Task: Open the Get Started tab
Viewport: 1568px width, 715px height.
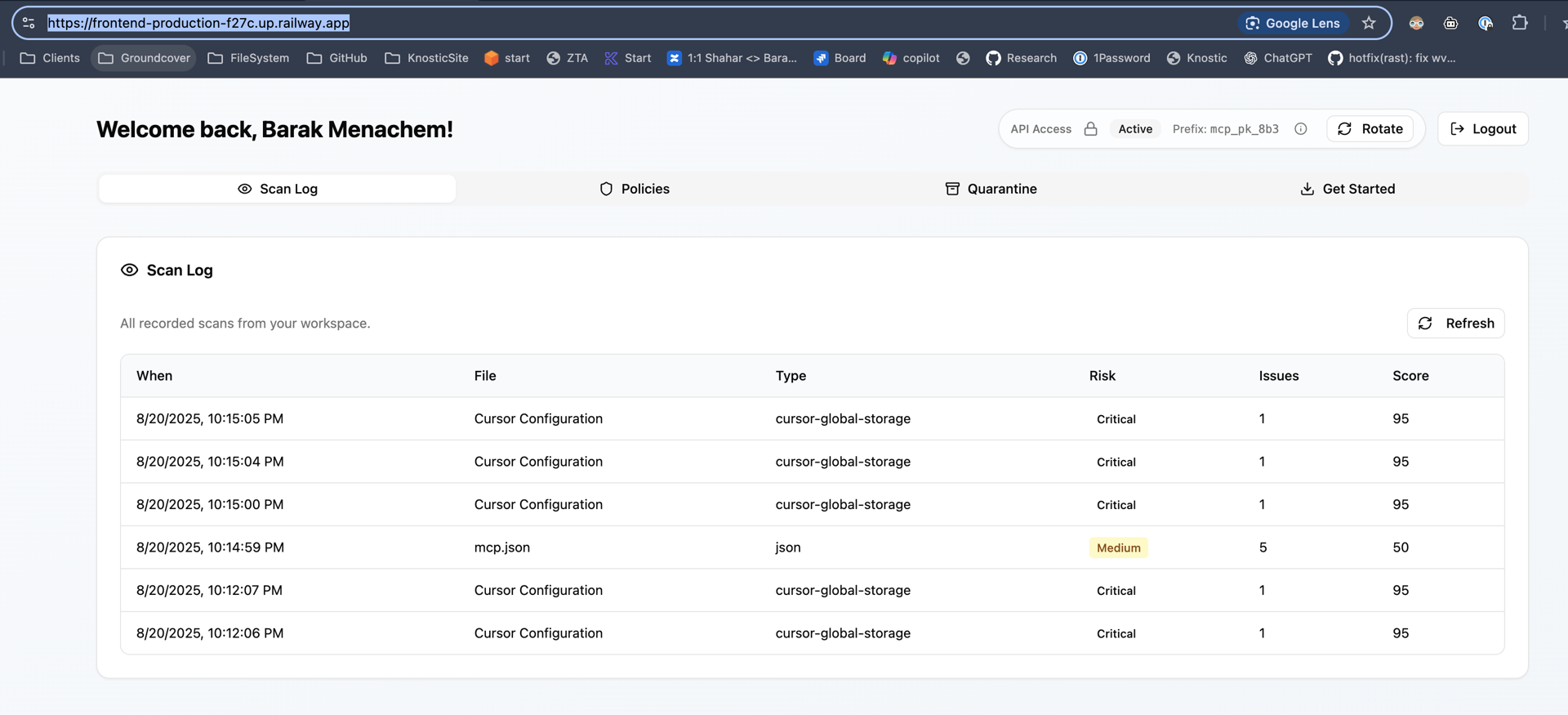Action: pyautogui.click(x=1347, y=189)
